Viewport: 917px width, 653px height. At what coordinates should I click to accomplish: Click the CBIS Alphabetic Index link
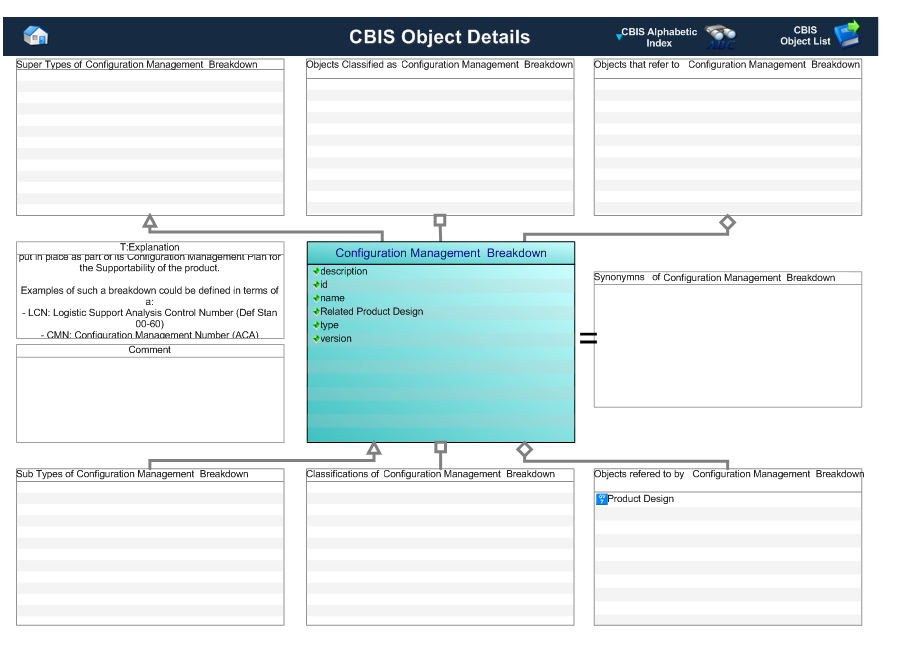[x=659, y=37]
